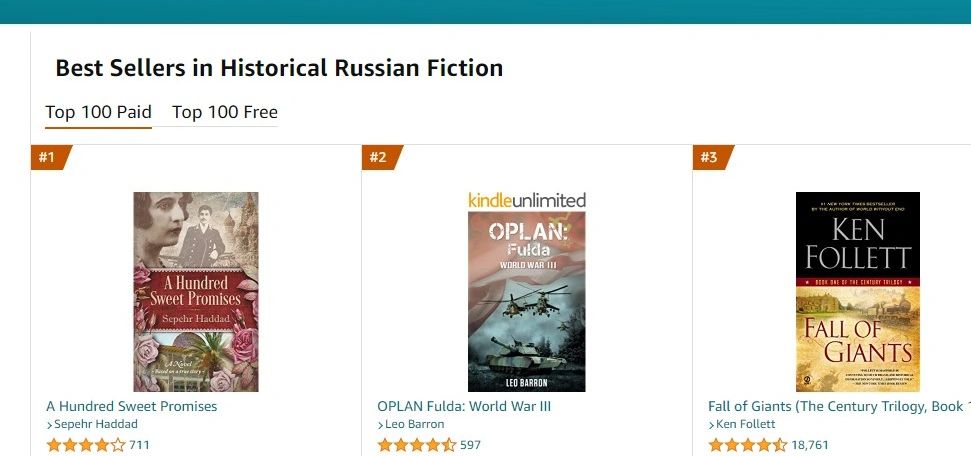Image resolution: width=971 pixels, height=456 pixels.
Task: Open Fall of Giants book cover
Action: click(857, 291)
